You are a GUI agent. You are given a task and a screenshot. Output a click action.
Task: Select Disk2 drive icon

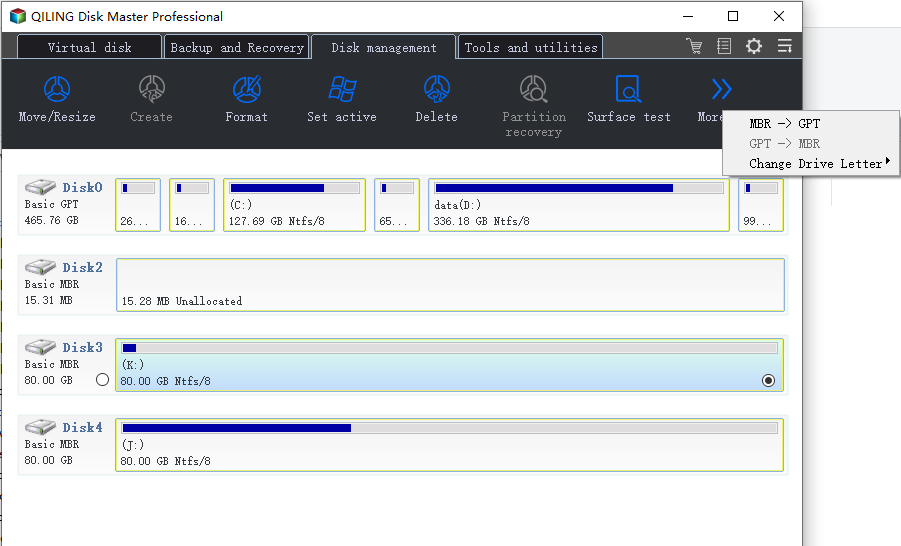coord(40,267)
